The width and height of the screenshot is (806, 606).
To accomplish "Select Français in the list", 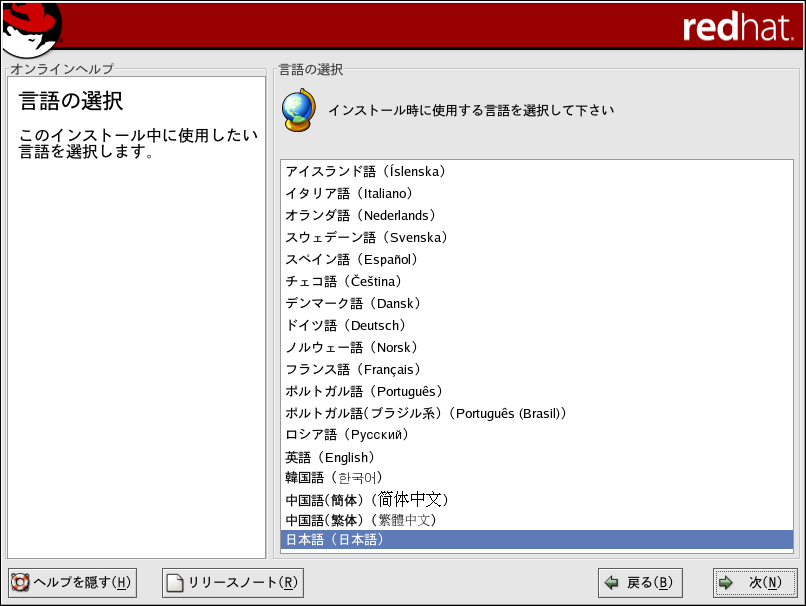I will pyautogui.click(x=353, y=369).
